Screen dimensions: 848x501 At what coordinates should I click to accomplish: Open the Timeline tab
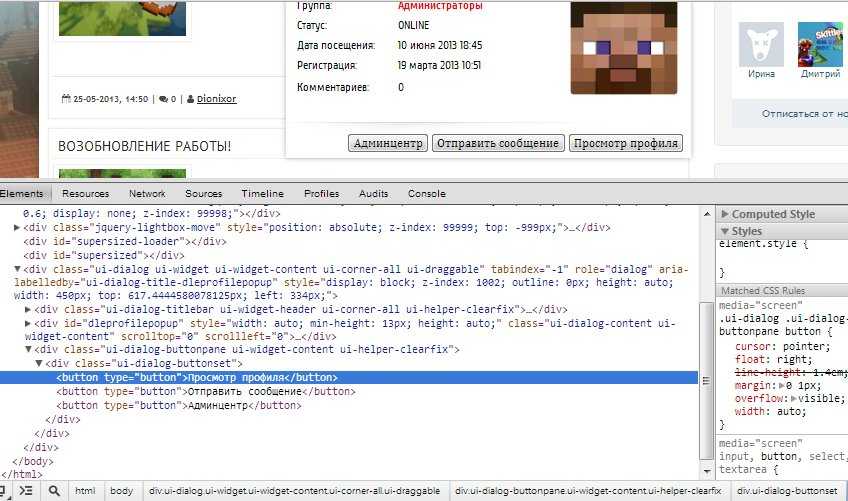pos(262,194)
